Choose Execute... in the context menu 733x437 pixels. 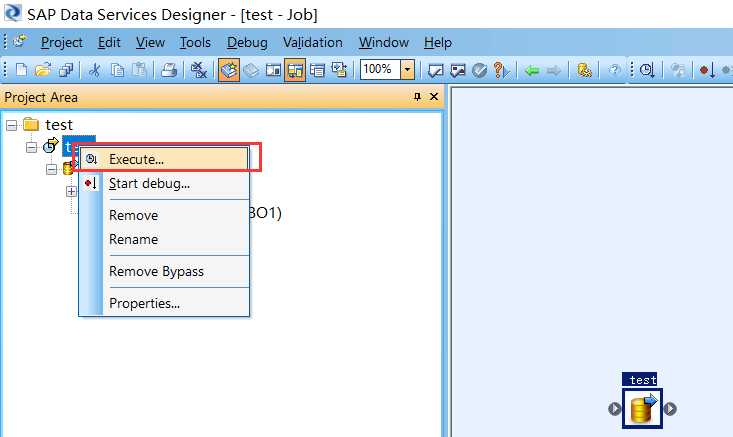click(164, 159)
